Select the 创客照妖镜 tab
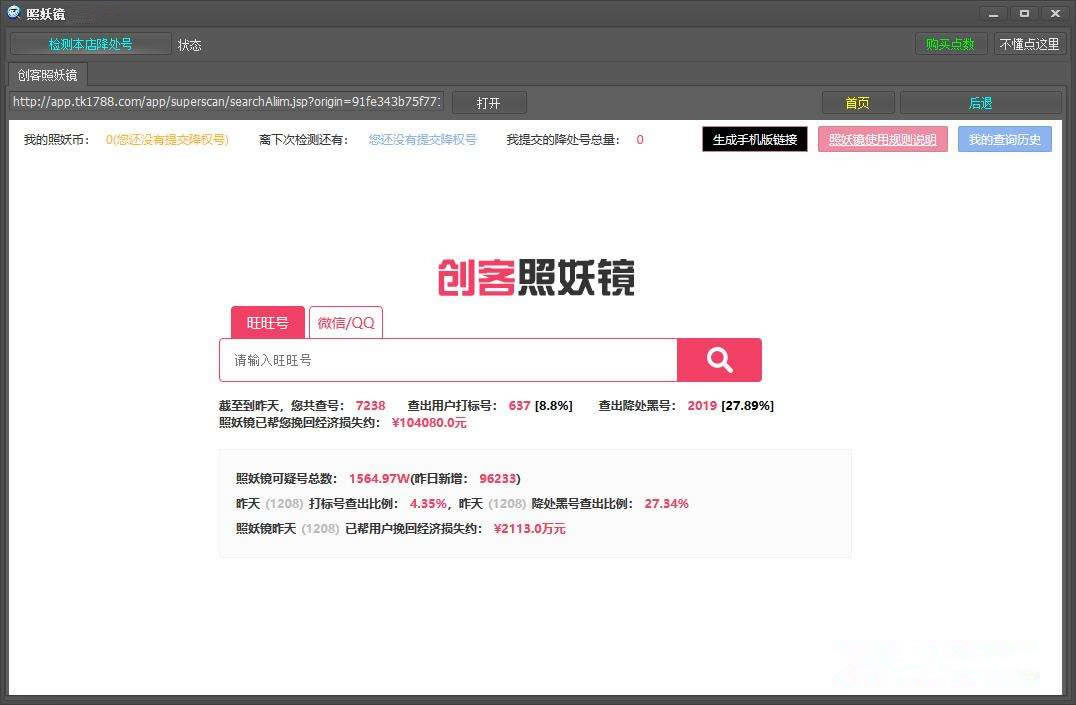 (46, 74)
